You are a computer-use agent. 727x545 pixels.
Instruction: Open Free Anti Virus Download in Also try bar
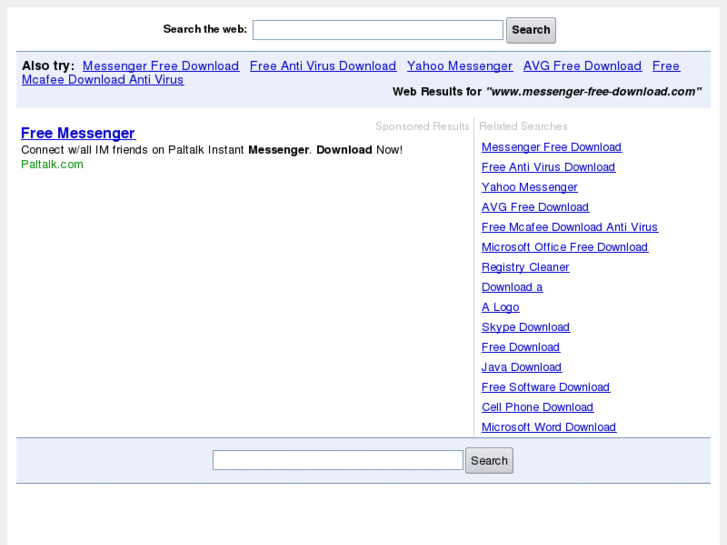point(323,66)
